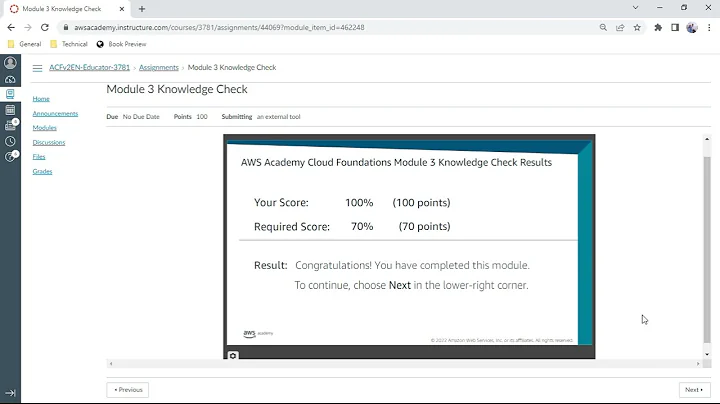Open the Announcements link
Viewport: 720px width, 404px height.
[55, 113]
